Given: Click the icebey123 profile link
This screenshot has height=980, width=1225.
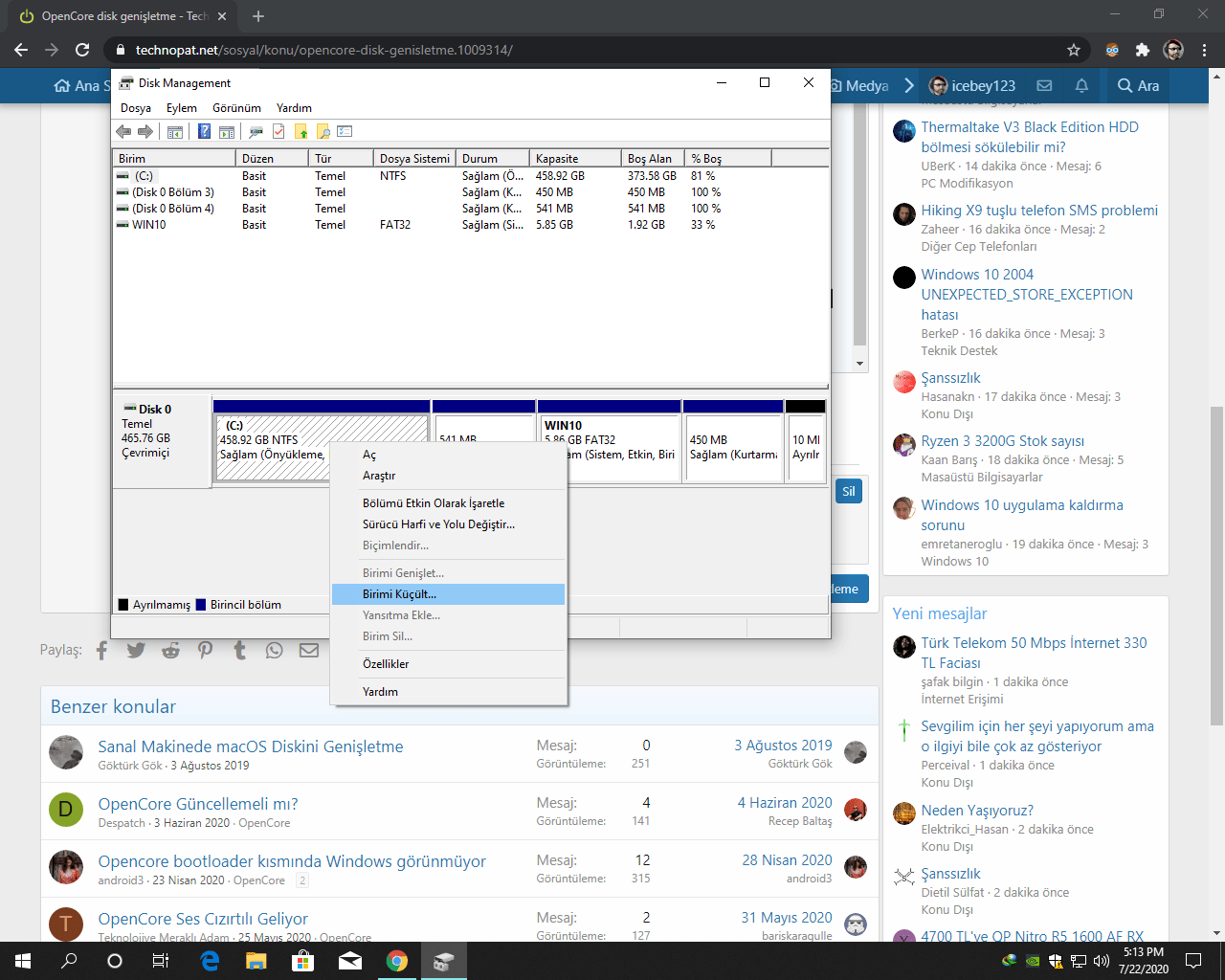Looking at the screenshot, I should [972, 86].
